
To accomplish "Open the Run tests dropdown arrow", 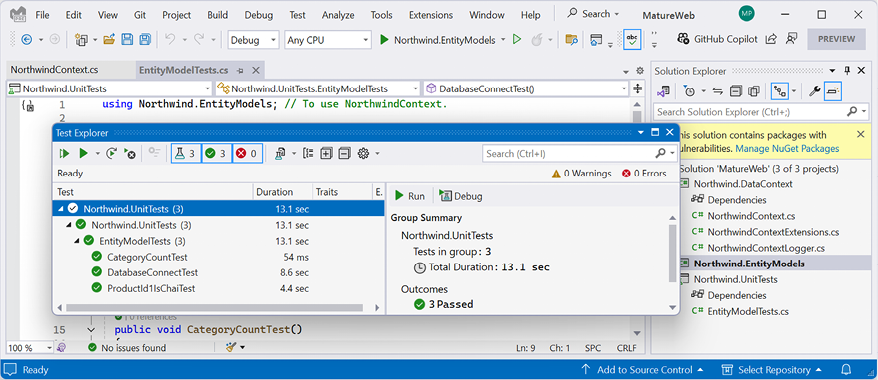I will pyautogui.click(x=97, y=153).
